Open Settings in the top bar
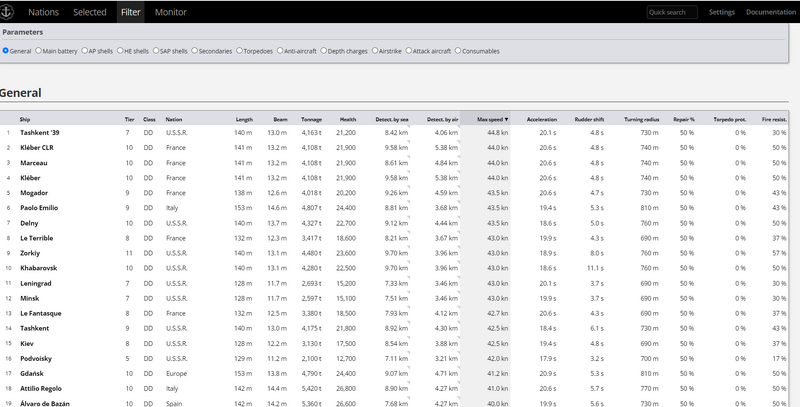Image resolution: width=800 pixels, height=407 pixels. [721, 12]
